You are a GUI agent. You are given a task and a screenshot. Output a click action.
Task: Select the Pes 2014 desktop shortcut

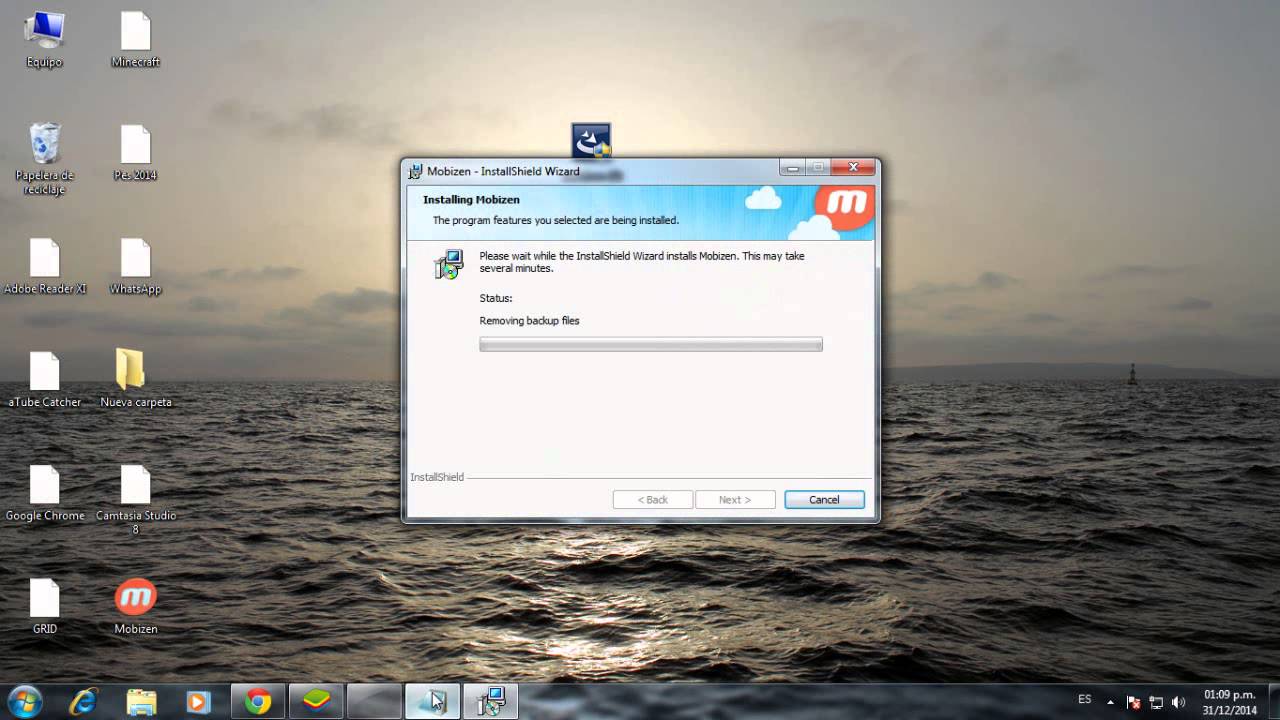[135, 153]
